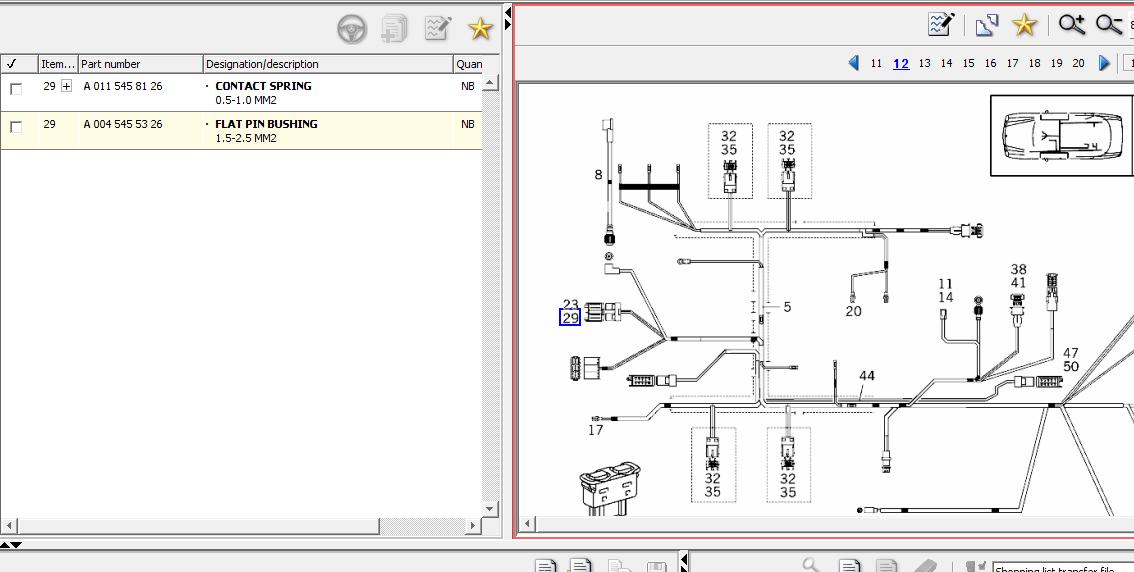Zoom out of the wiring diagram
Screen dimensions: 1134x572
pyautogui.click(x=1108, y=24)
